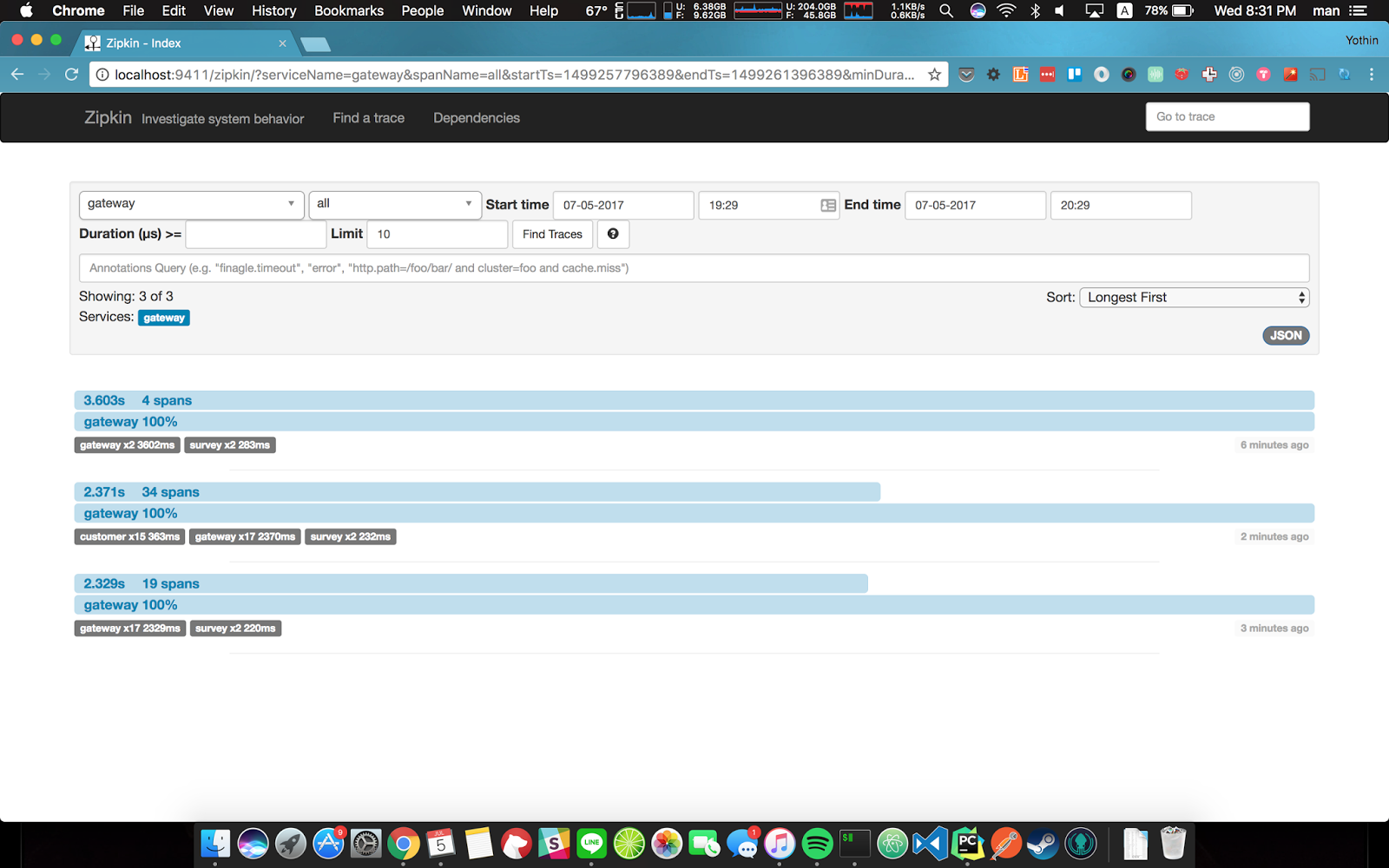The height and width of the screenshot is (868, 1389).
Task: Open the Trash in the Dock
Action: [1173, 843]
